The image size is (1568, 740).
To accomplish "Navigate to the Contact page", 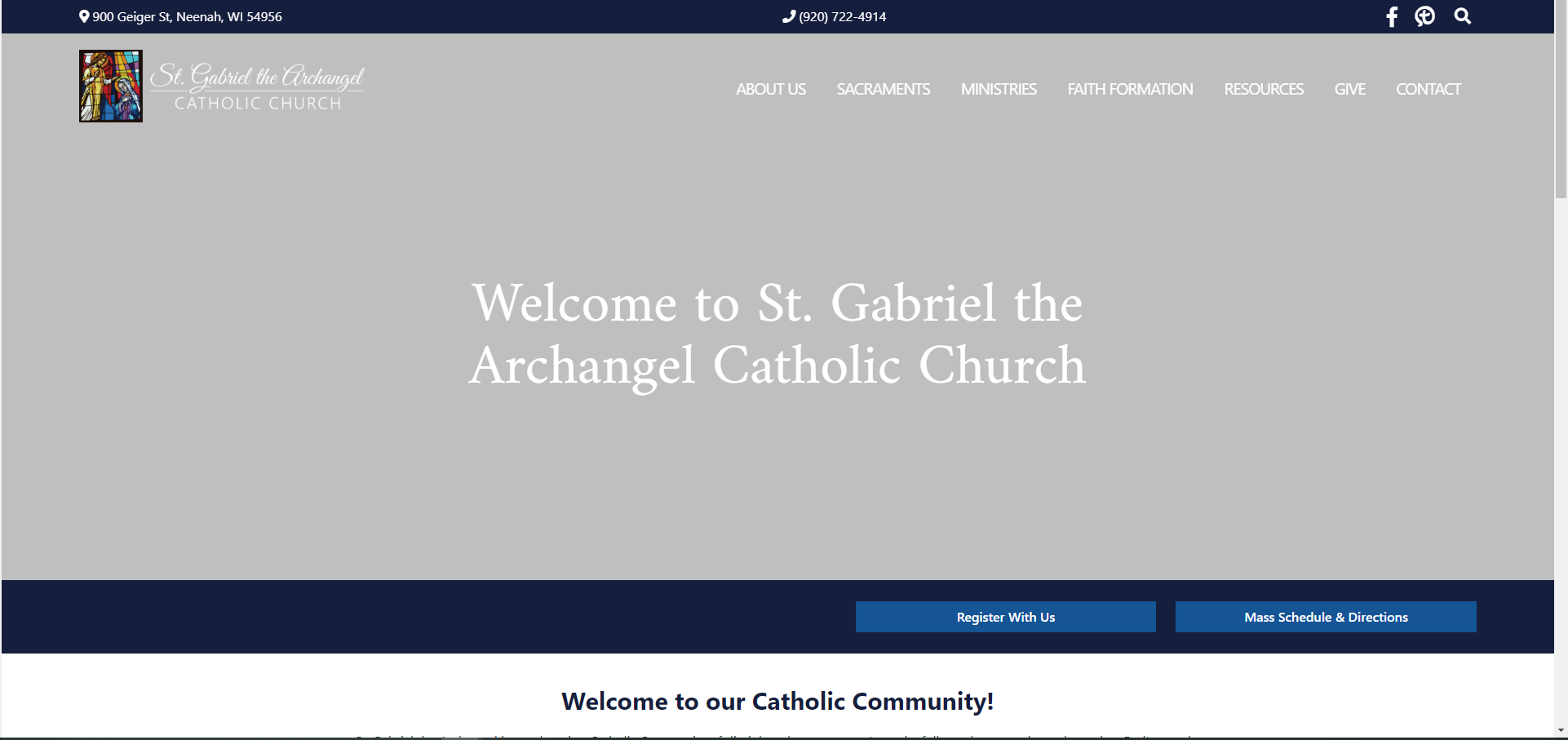I will coord(1428,89).
